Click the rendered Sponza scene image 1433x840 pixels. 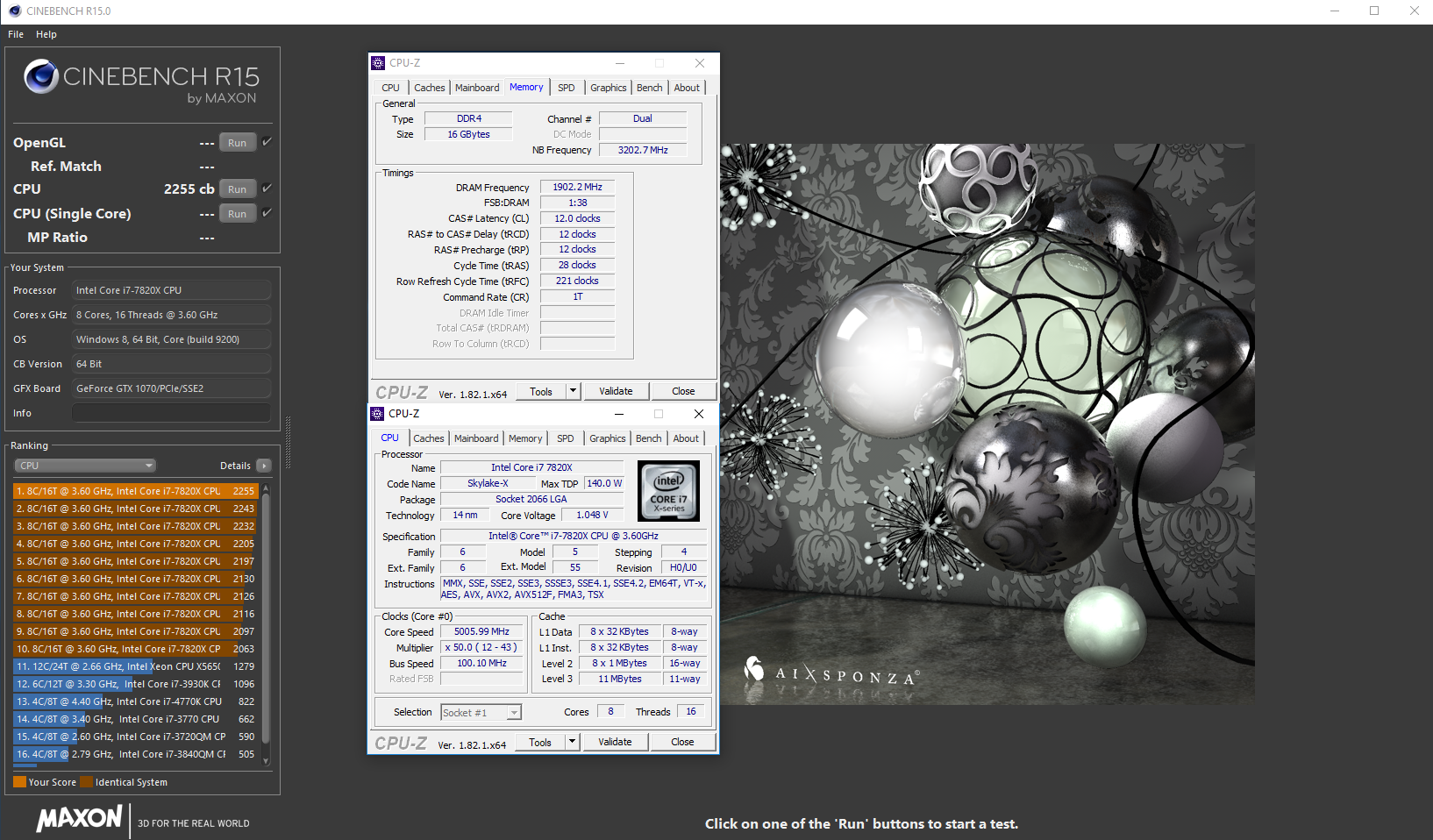pyautogui.click(x=987, y=424)
